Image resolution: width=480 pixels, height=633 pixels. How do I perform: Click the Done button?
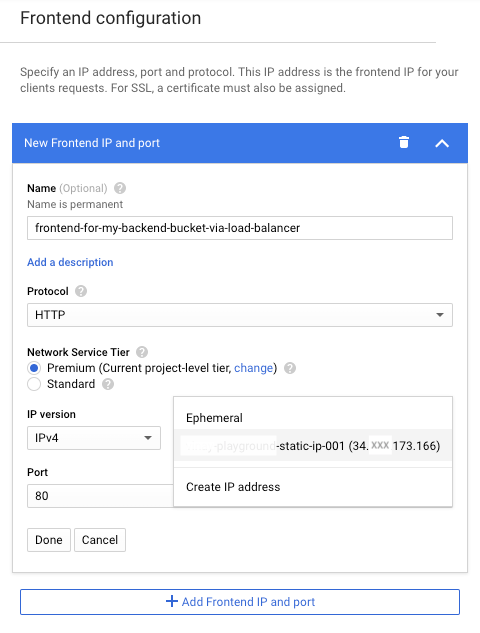(x=49, y=540)
